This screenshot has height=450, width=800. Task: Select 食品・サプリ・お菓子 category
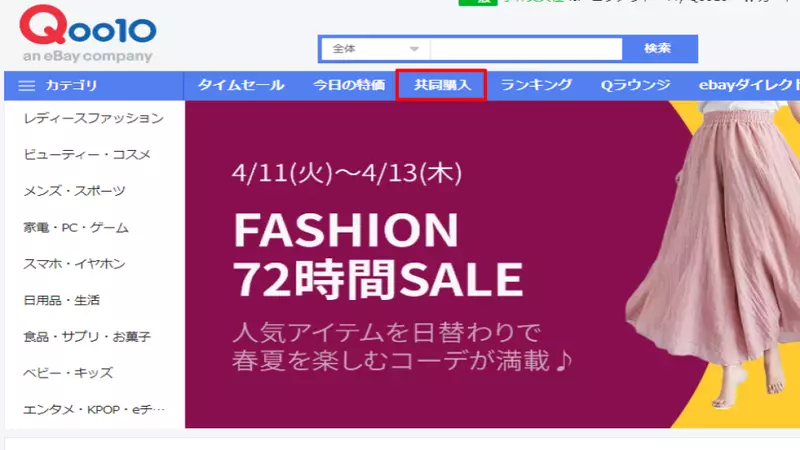click(87, 337)
